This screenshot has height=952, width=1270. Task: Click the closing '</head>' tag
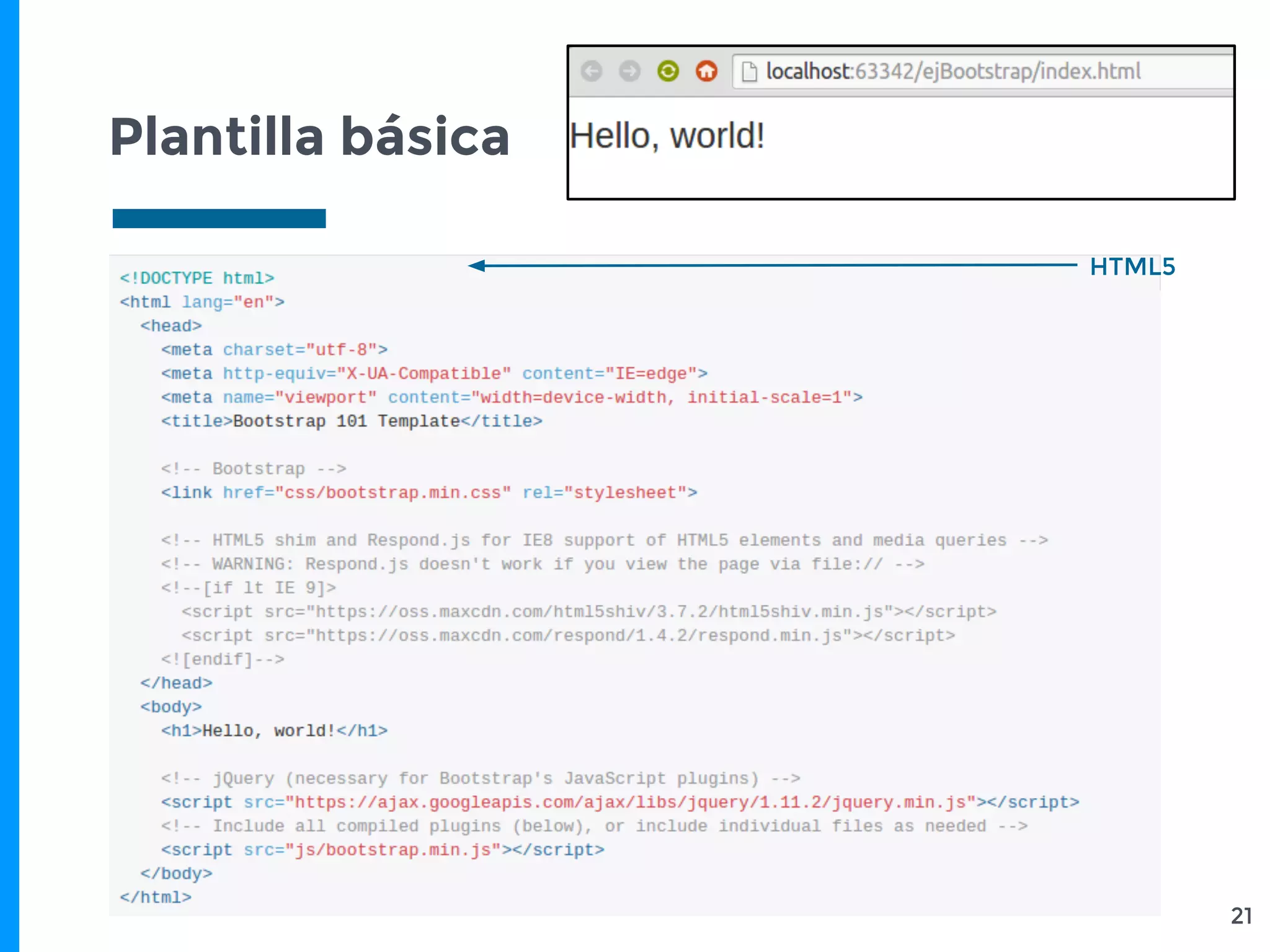point(176,683)
